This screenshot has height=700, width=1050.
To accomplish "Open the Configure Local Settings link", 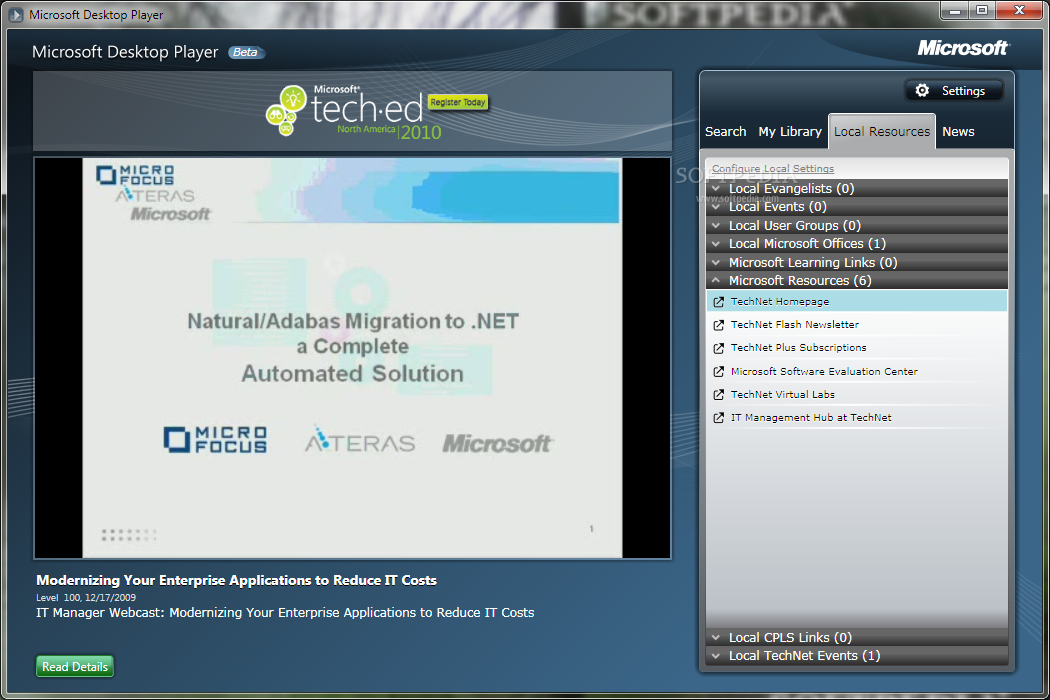I will 773,169.
